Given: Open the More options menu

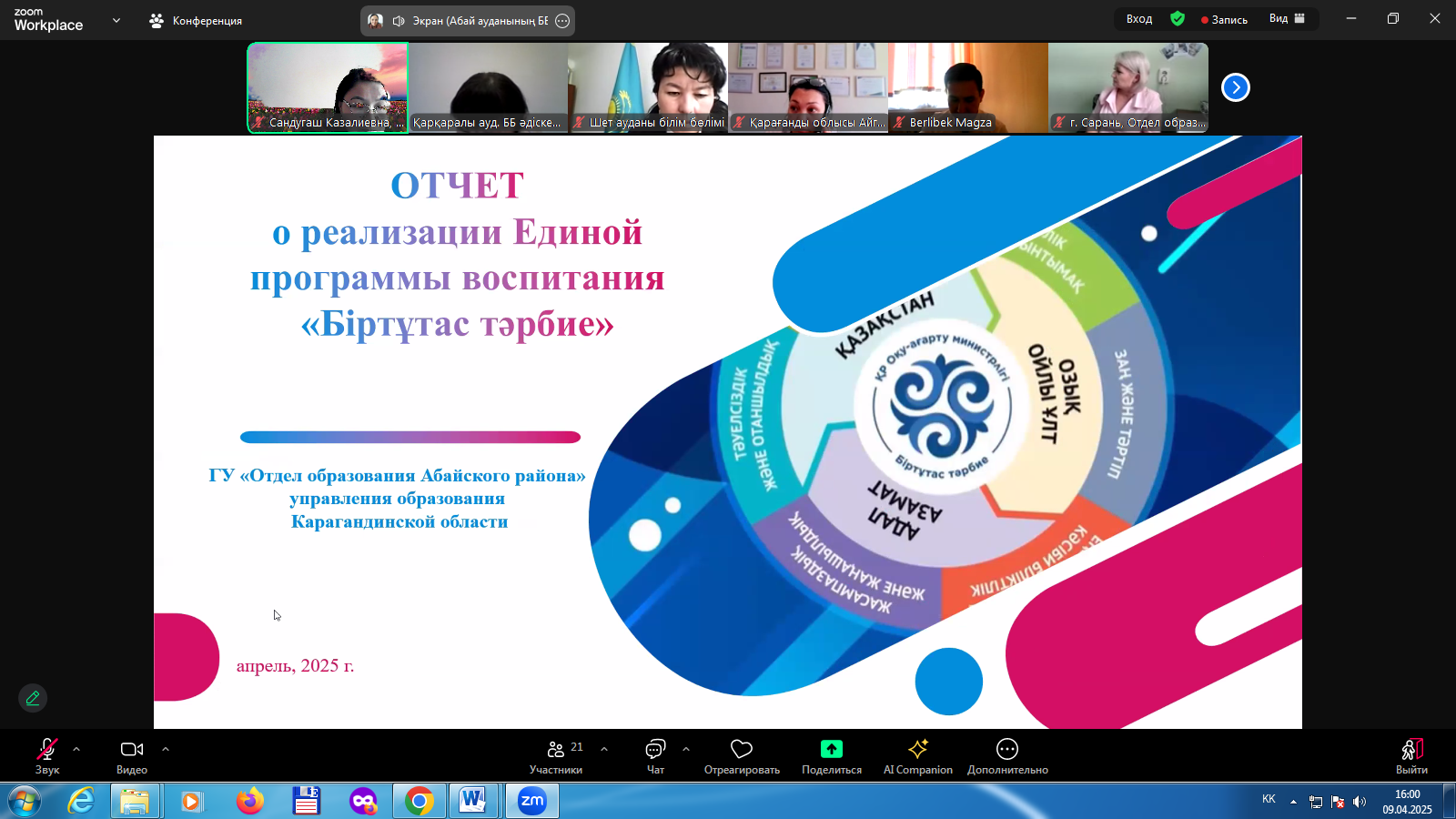Looking at the screenshot, I should tap(1007, 755).
